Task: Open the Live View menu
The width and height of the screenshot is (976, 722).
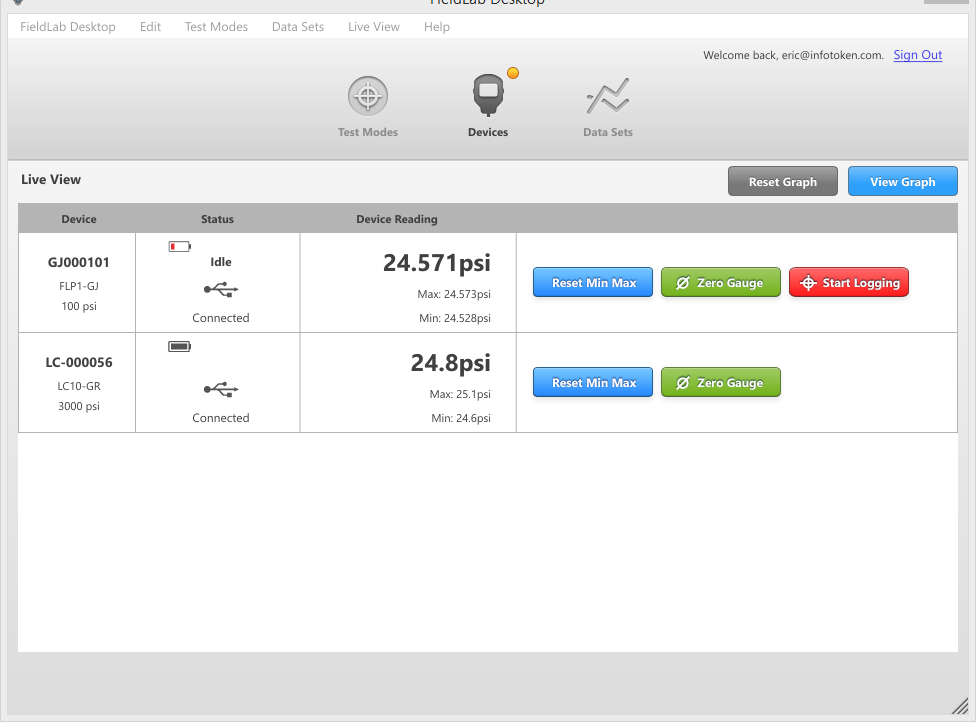Action: 373,27
